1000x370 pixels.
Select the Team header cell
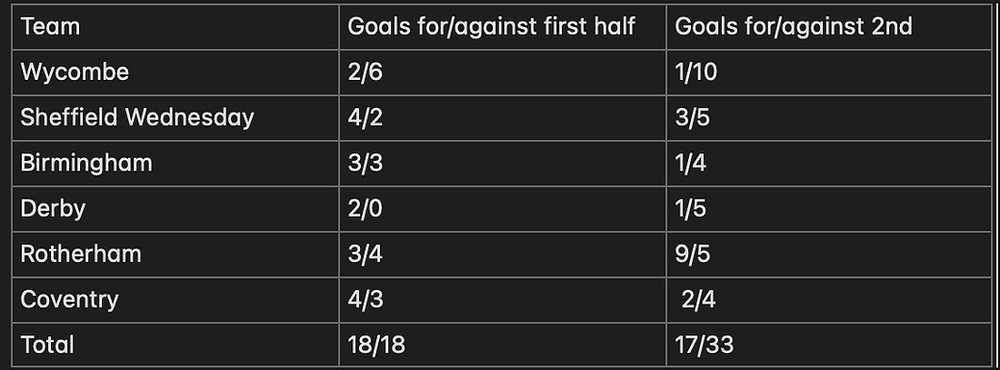[175, 27]
